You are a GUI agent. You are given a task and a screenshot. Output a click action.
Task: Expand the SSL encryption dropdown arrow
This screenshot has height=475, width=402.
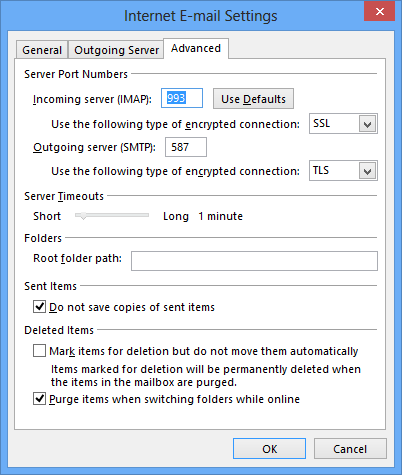tap(367, 124)
